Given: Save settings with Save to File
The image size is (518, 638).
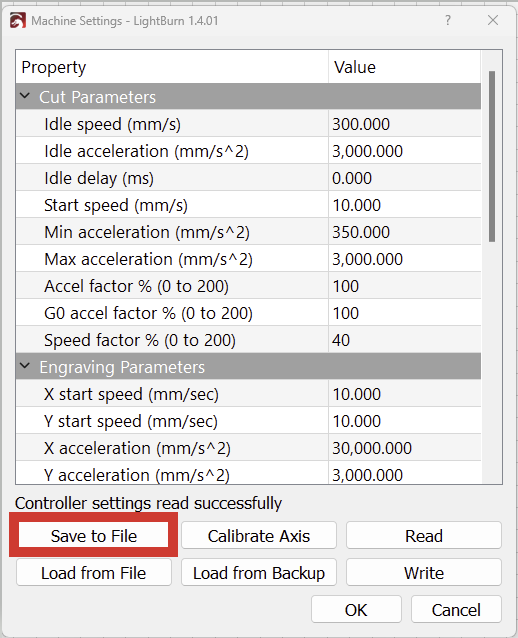Looking at the screenshot, I should click(94, 535).
